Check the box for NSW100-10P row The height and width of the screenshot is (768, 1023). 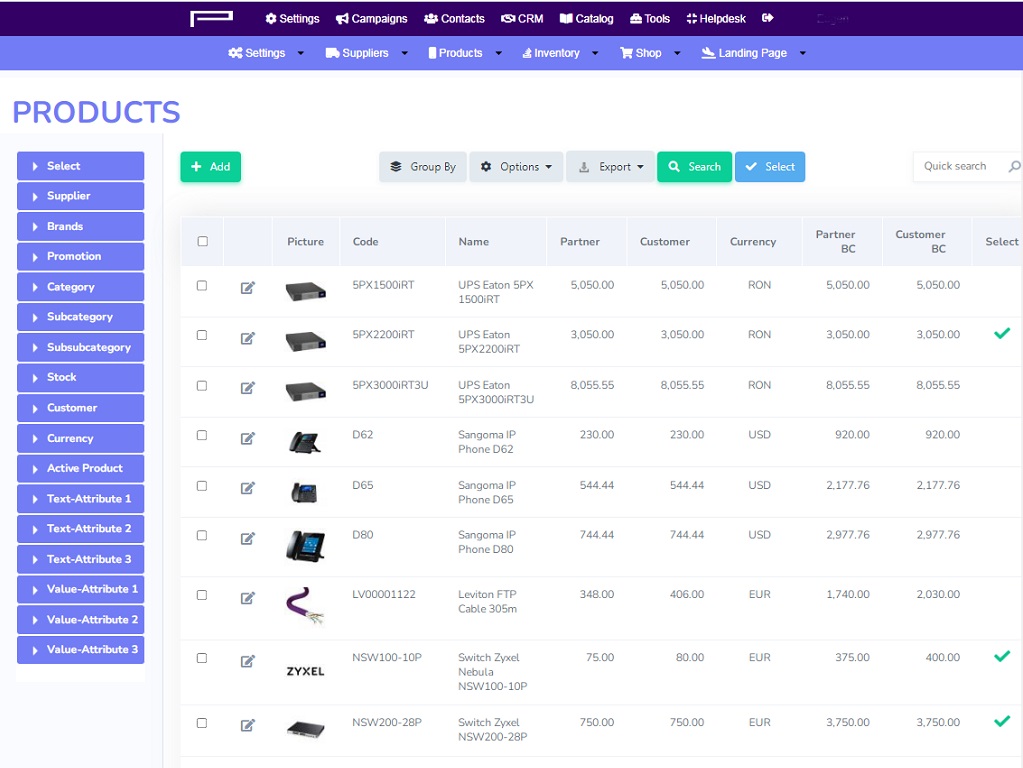(x=202, y=658)
